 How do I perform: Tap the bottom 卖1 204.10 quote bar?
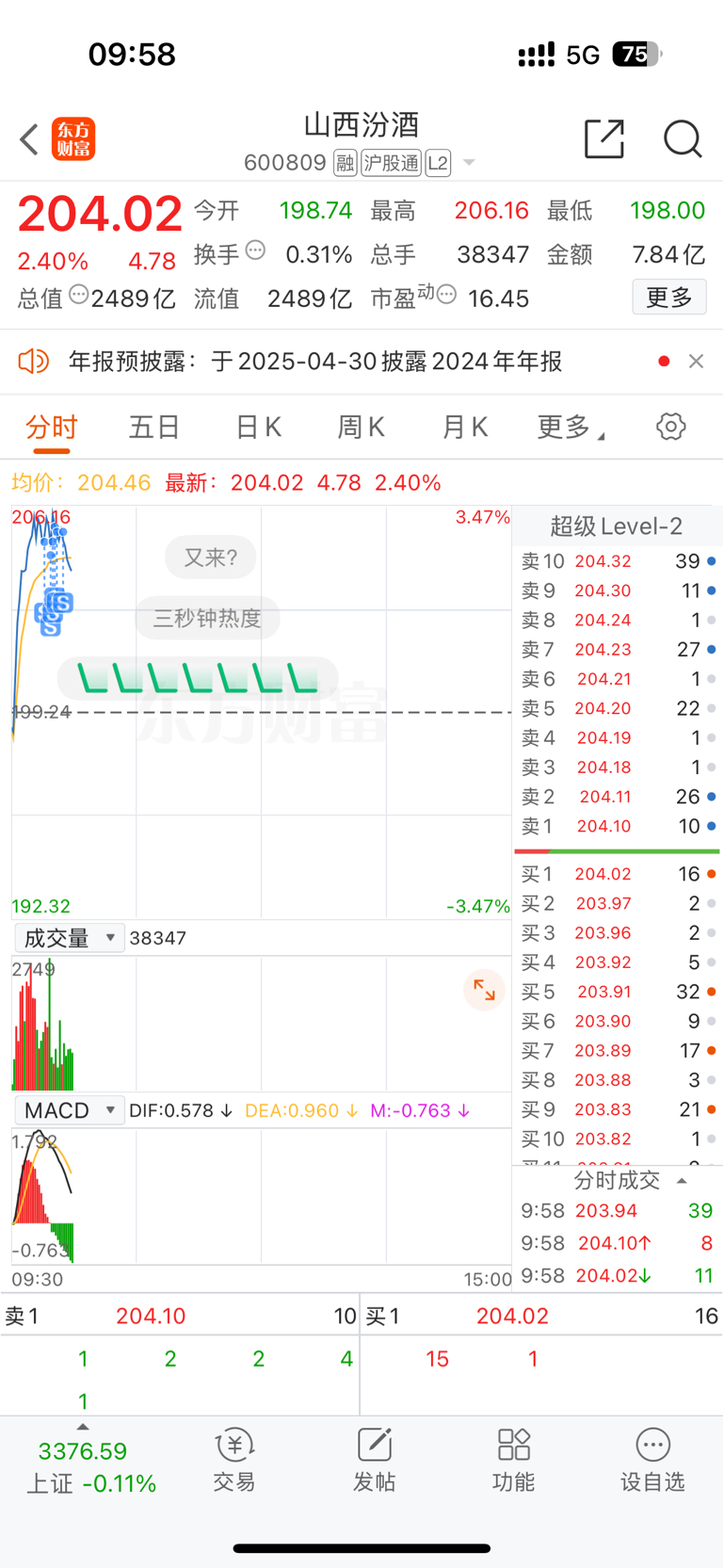[180, 1316]
